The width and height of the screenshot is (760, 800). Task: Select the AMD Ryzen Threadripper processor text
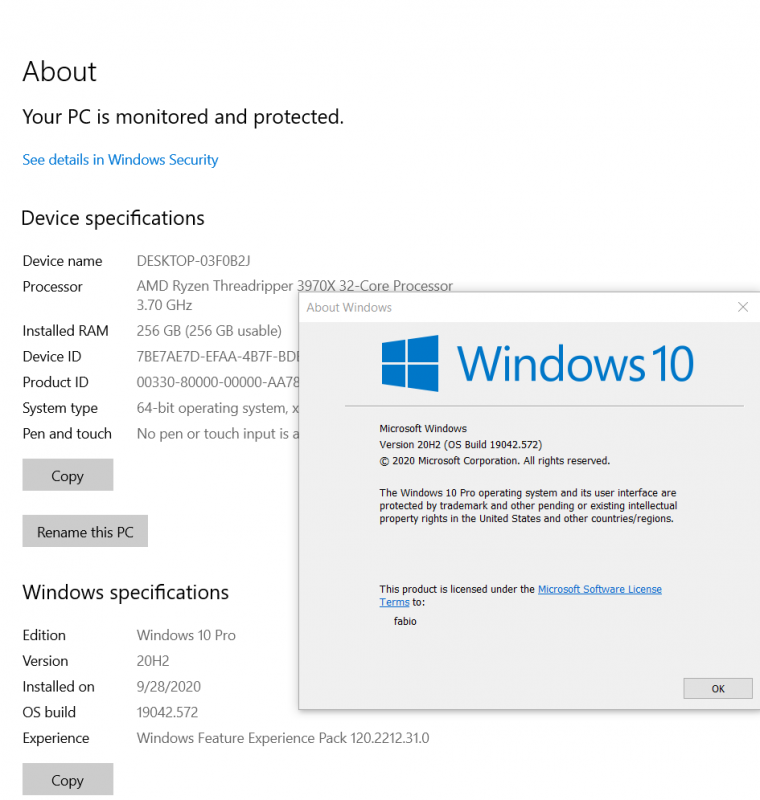pos(294,286)
